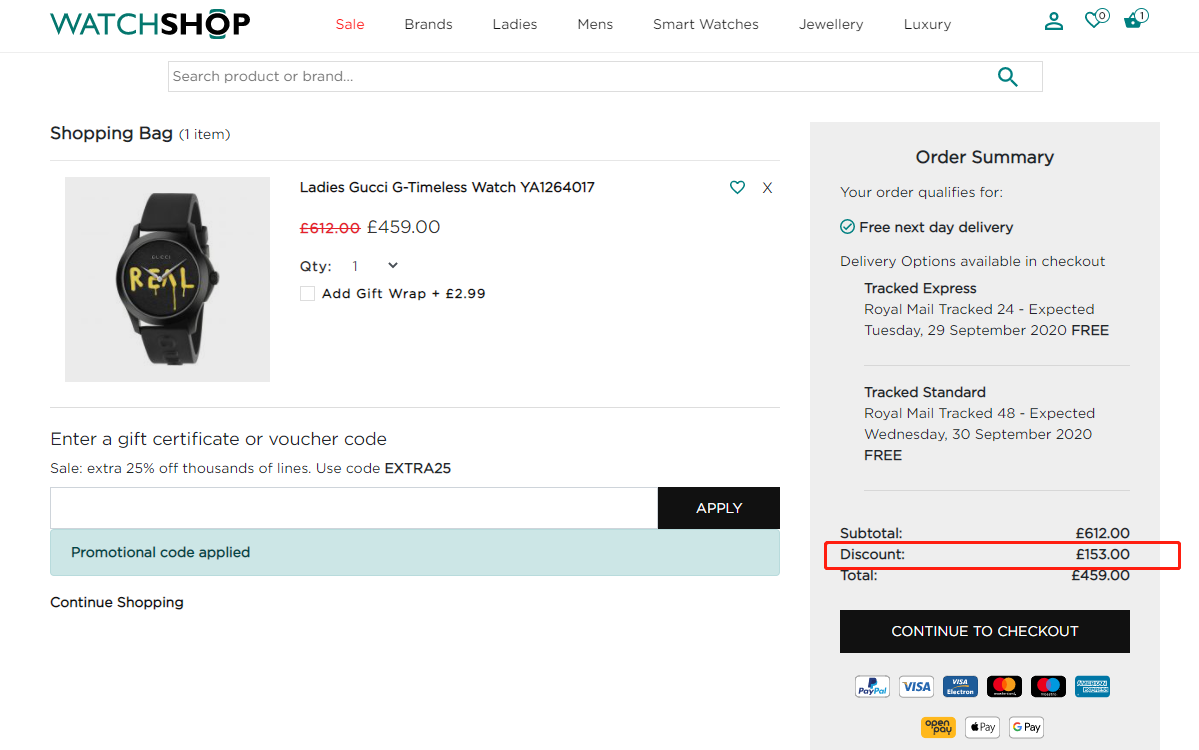The height and width of the screenshot is (750, 1199).
Task: Focus the voucher code input field
Action: click(x=354, y=508)
